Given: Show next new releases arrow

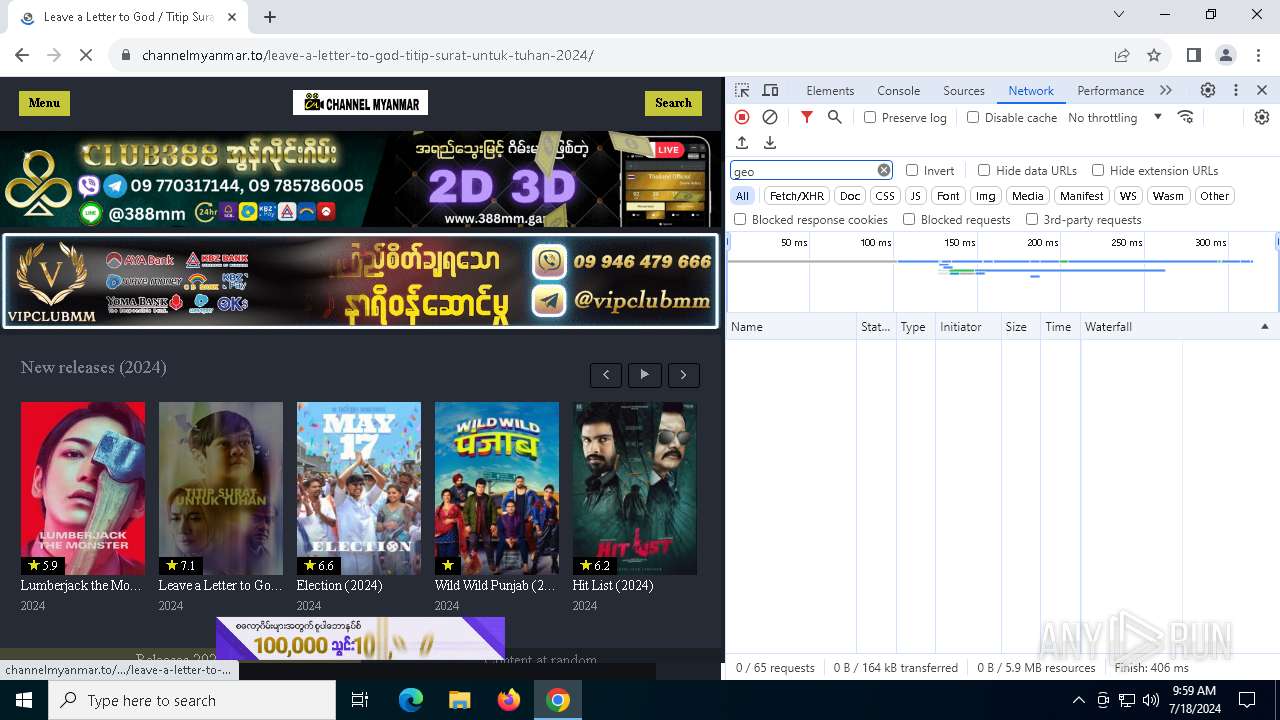Looking at the screenshot, I should 684,375.
